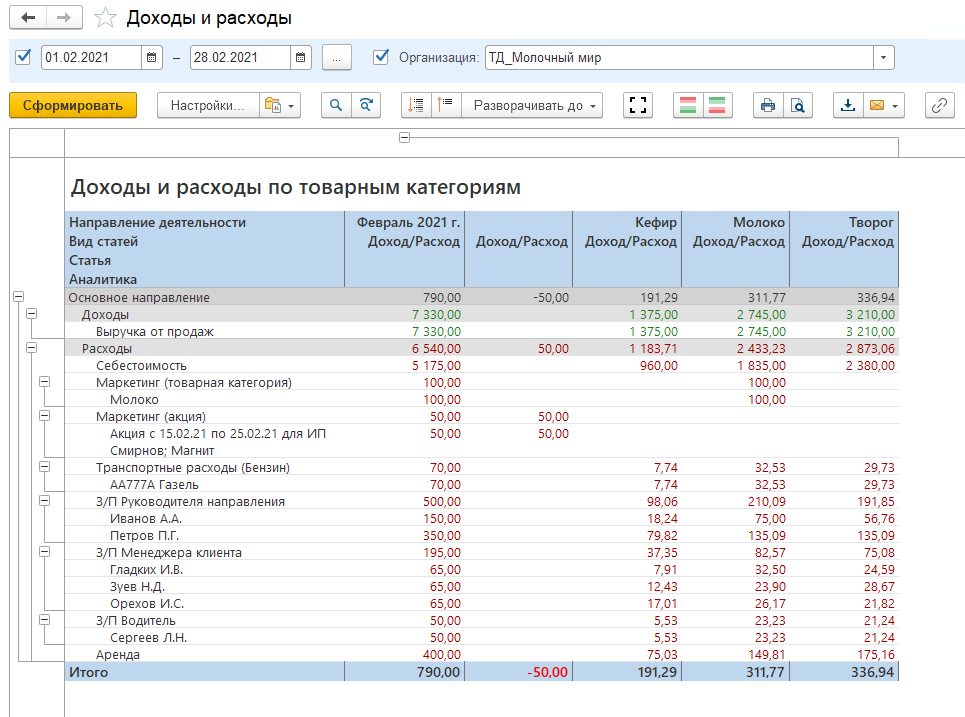Click the back navigation arrow
Viewport: 965px width, 717px height.
pyautogui.click(x=27, y=18)
